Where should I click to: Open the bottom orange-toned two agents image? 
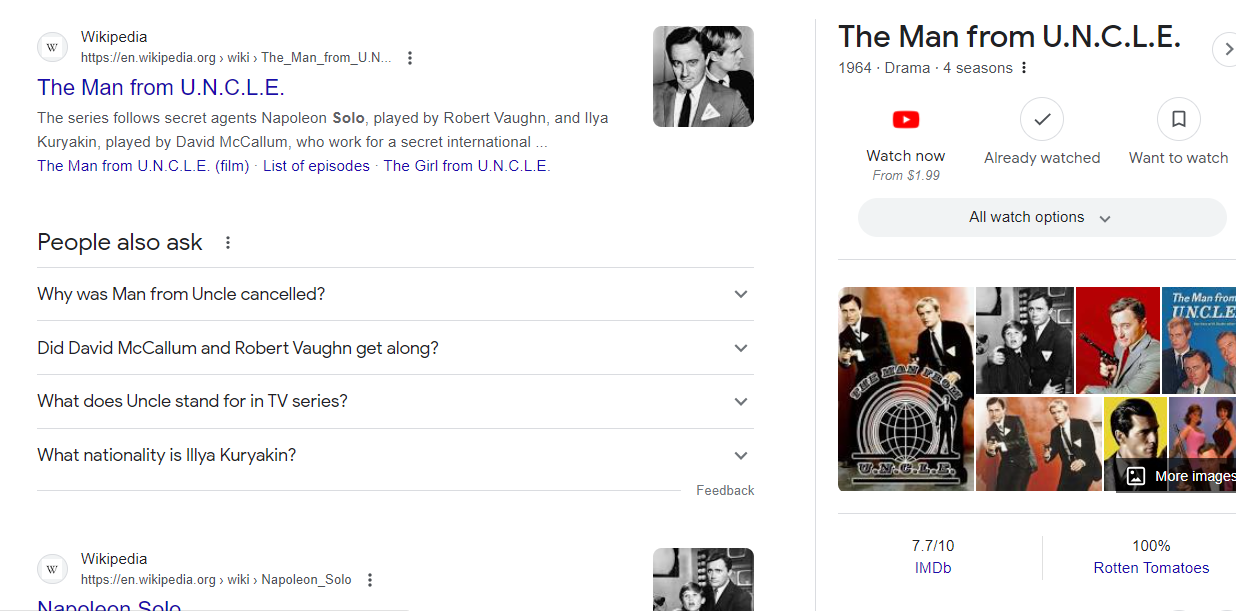click(x=1037, y=444)
